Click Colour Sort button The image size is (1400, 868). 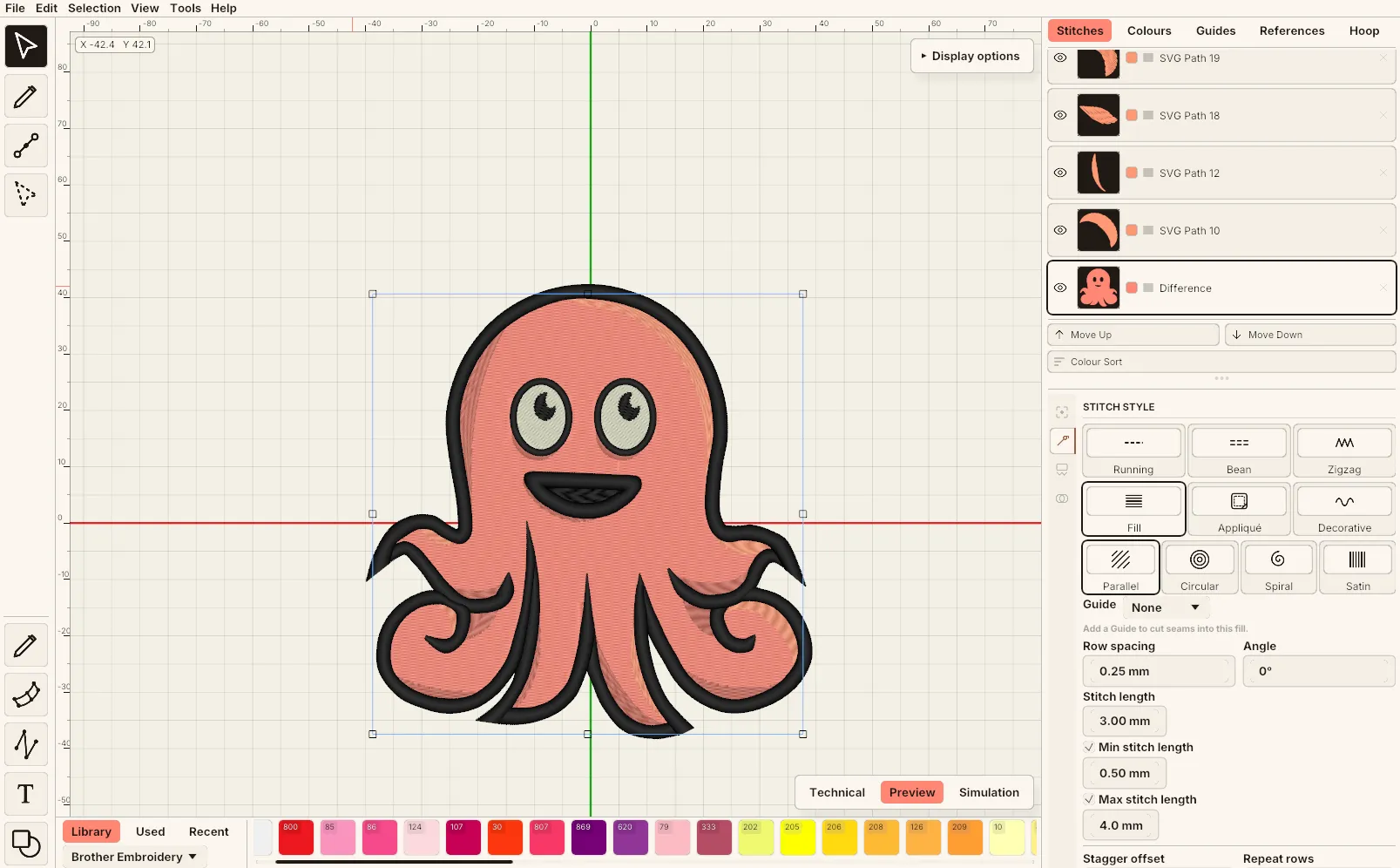tap(1221, 362)
